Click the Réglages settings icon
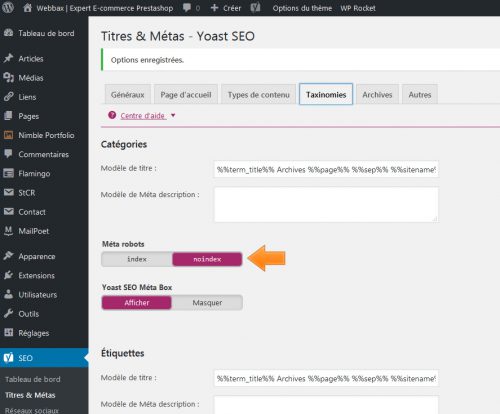Screen dimensions: 500x414 pos(8,333)
